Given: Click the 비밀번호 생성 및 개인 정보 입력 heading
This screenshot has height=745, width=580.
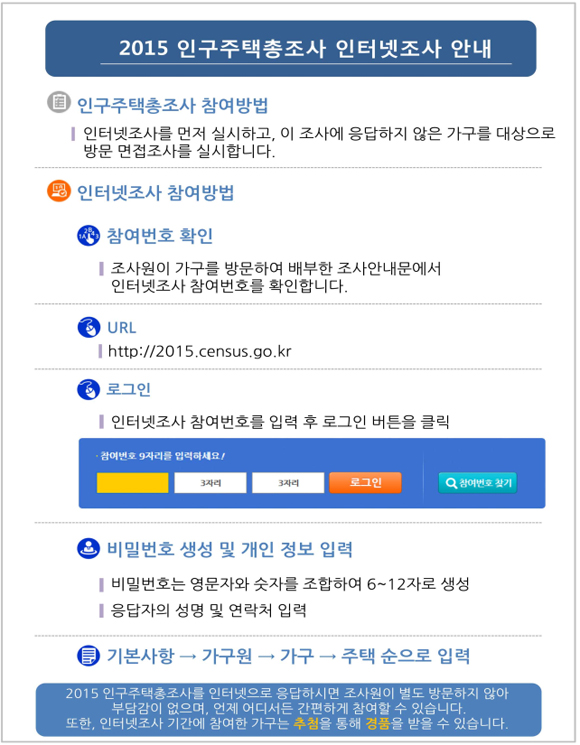Looking at the screenshot, I should (x=229, y=549).
